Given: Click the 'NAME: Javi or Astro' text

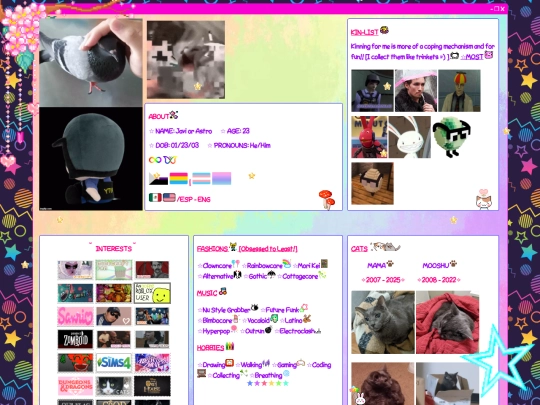Looking at the screenshot, I should click(184, 131).
